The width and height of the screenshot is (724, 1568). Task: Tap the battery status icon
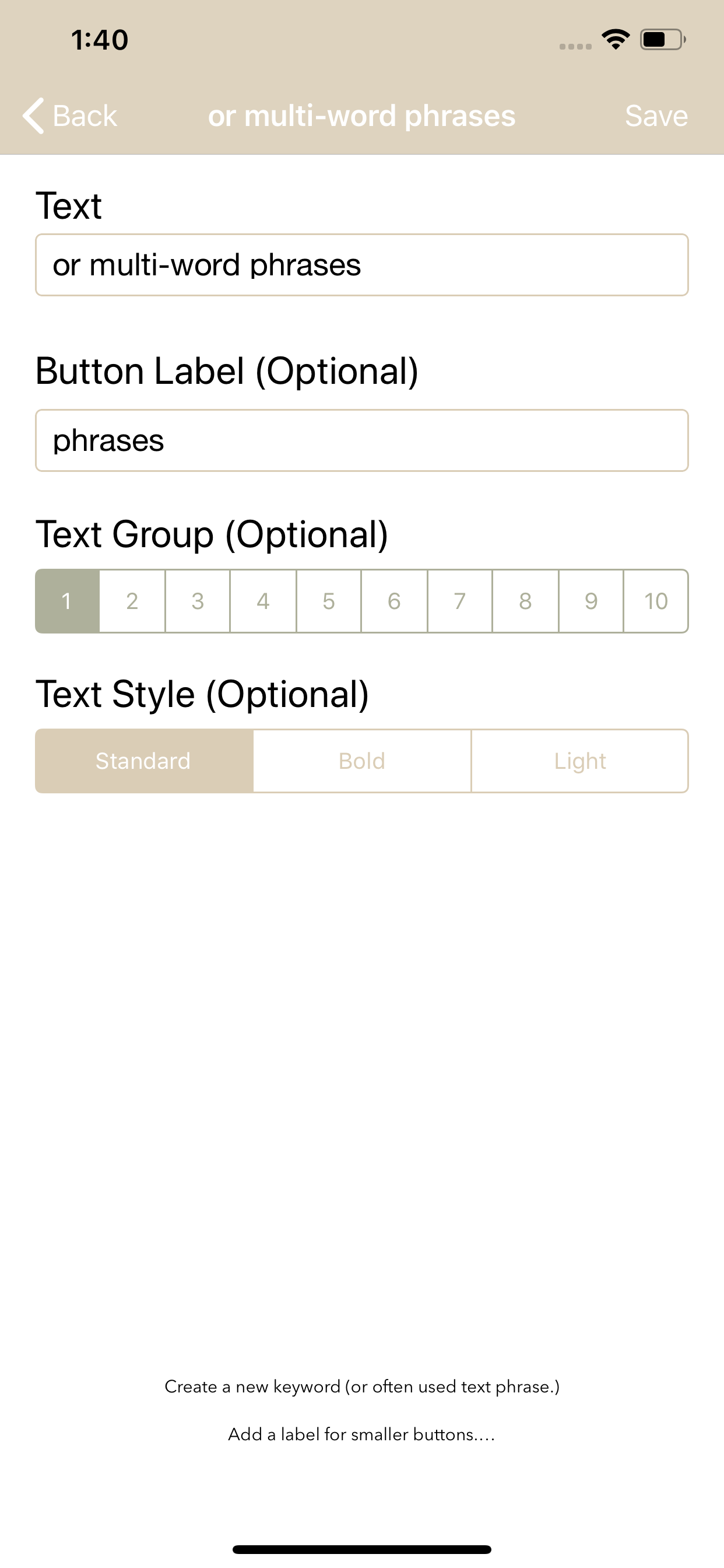coord(663,40)
